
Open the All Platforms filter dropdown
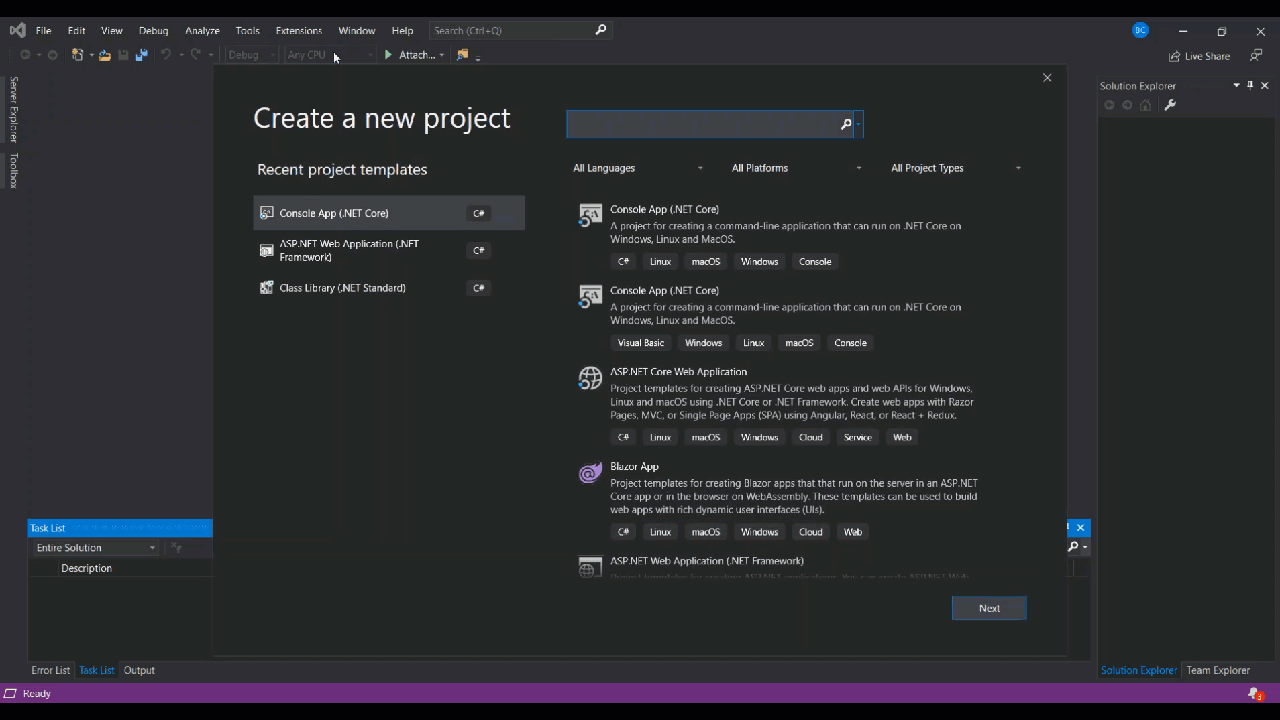click(x=796, y=168)
